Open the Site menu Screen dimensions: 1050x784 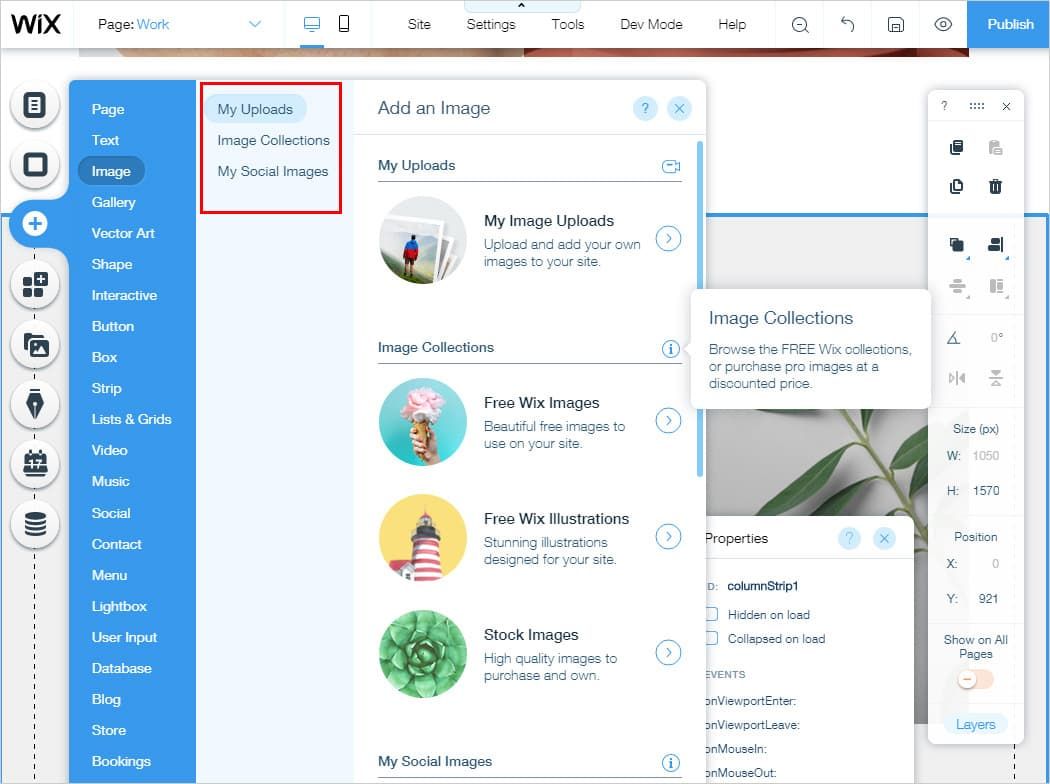tap(419, 25)
